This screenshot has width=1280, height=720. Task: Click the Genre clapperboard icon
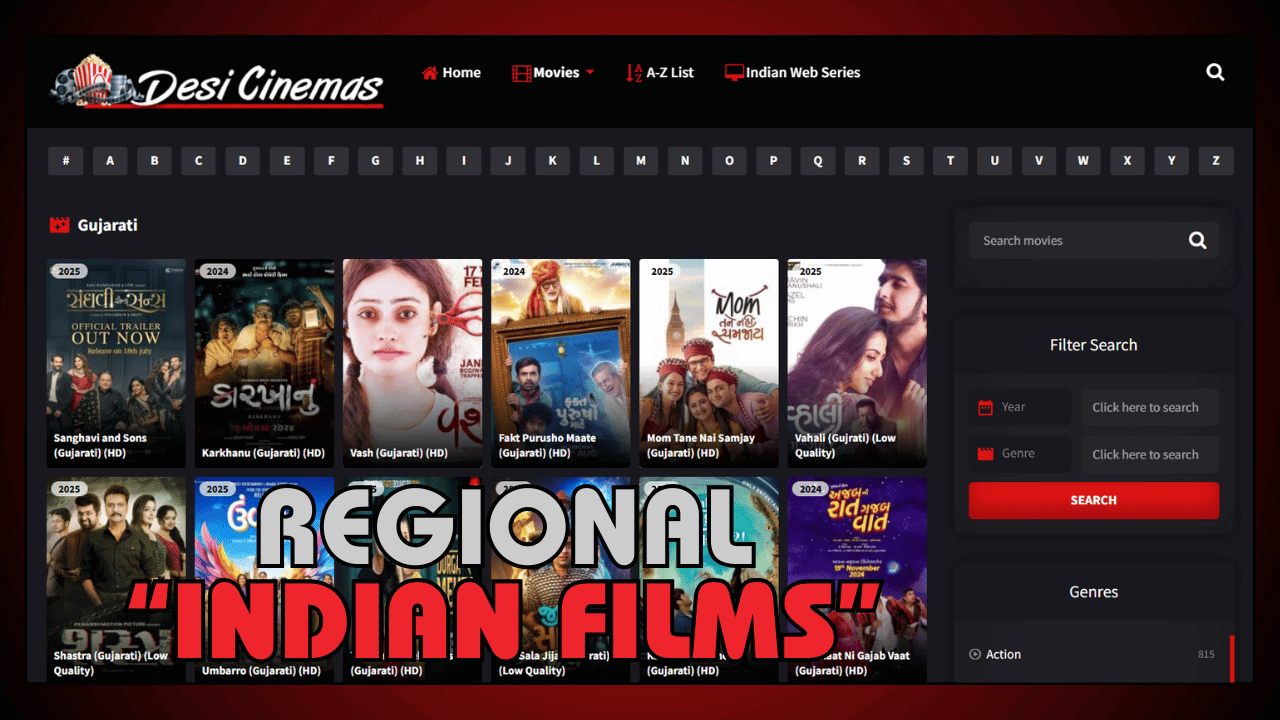(985, 454)
